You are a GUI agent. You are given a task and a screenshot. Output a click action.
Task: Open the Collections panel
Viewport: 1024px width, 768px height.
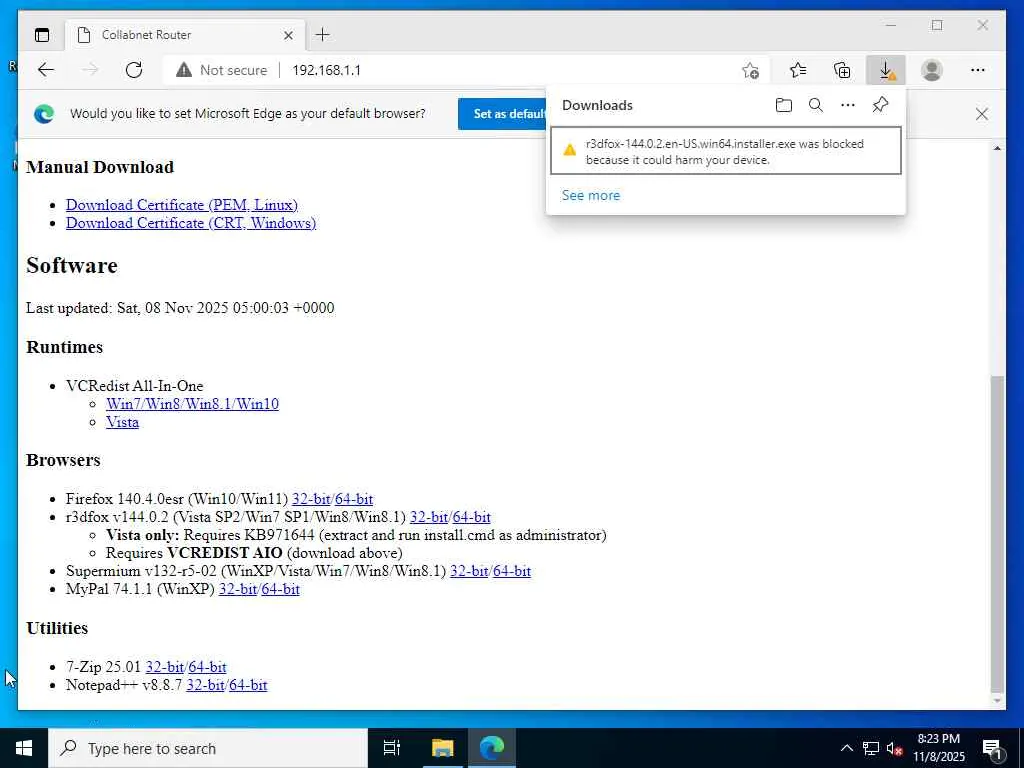[x=842, y=70]
